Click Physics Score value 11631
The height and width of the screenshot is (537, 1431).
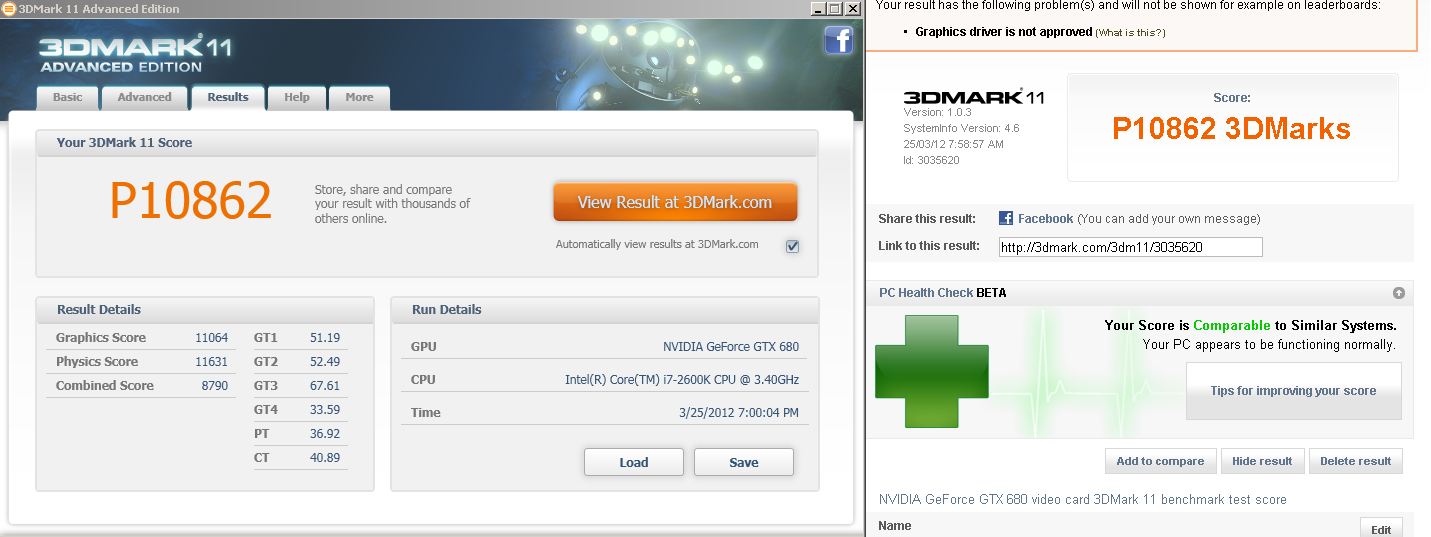click(211, 362)
